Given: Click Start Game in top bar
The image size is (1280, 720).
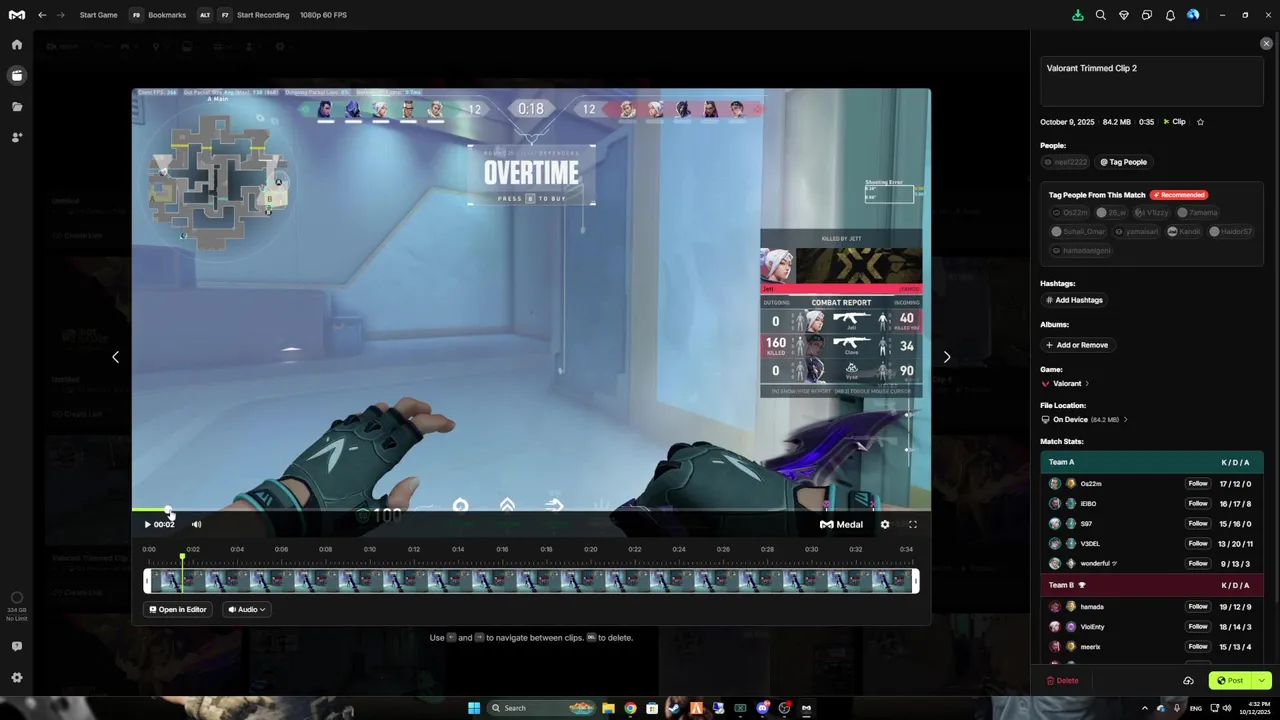Looking at the screenshot, I should click(98, 15).
